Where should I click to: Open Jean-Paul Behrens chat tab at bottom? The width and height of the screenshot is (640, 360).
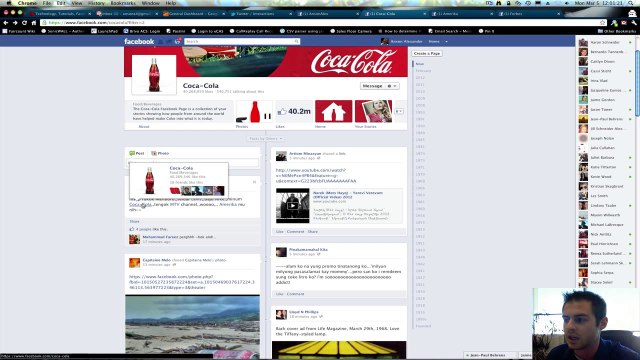click(x=490, y=356)
